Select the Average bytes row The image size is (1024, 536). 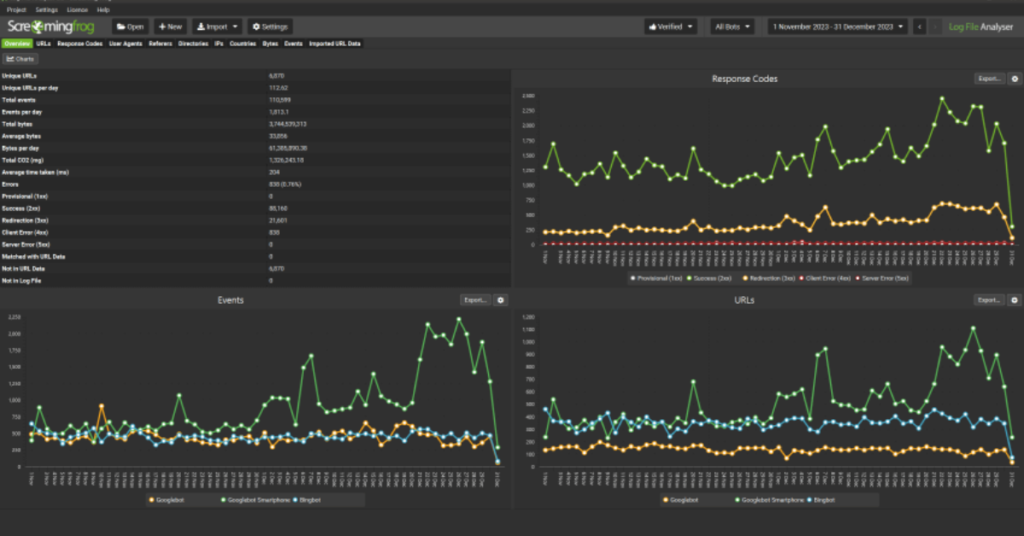pos(255,136)
